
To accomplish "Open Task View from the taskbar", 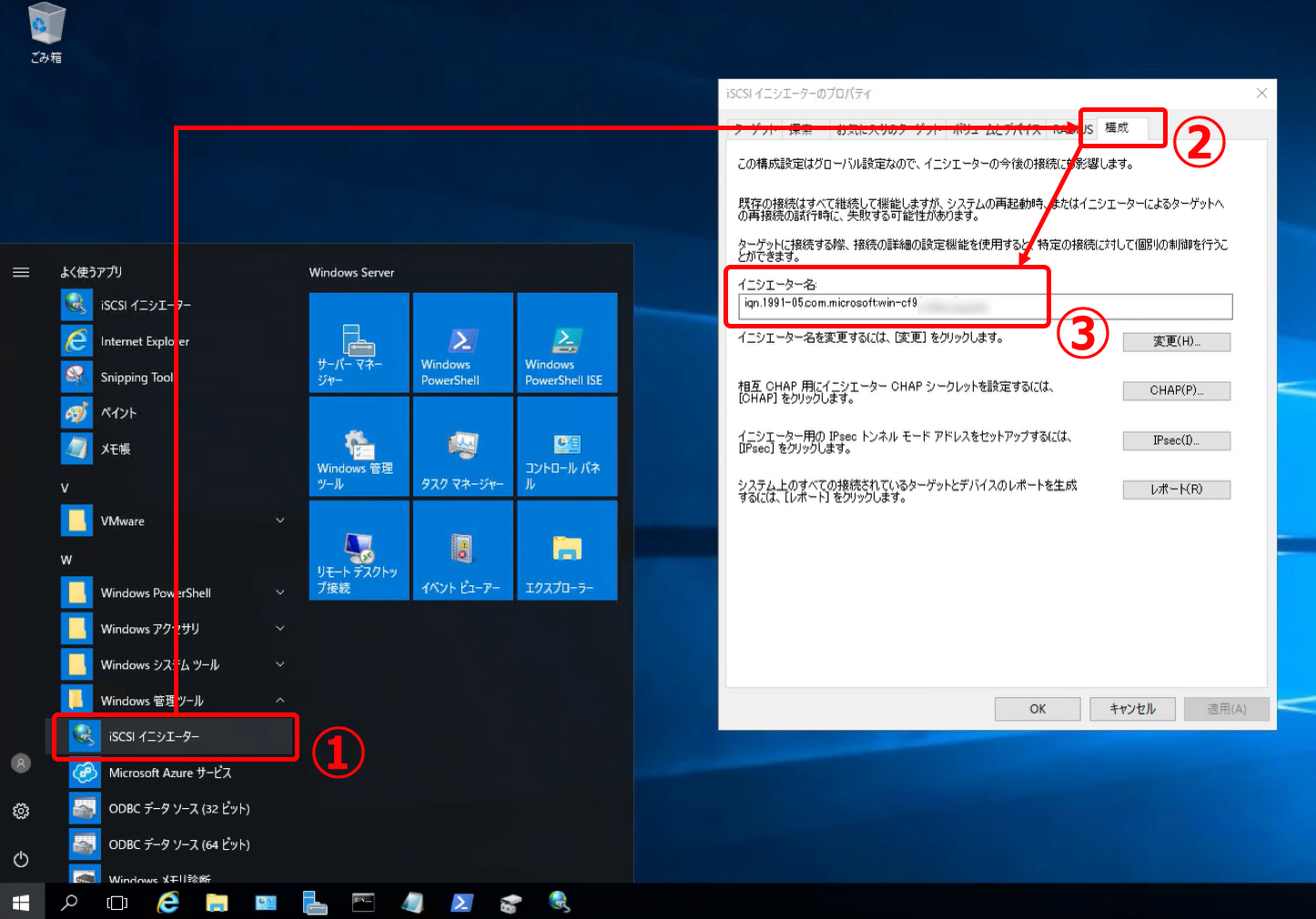I will point(117,903).
